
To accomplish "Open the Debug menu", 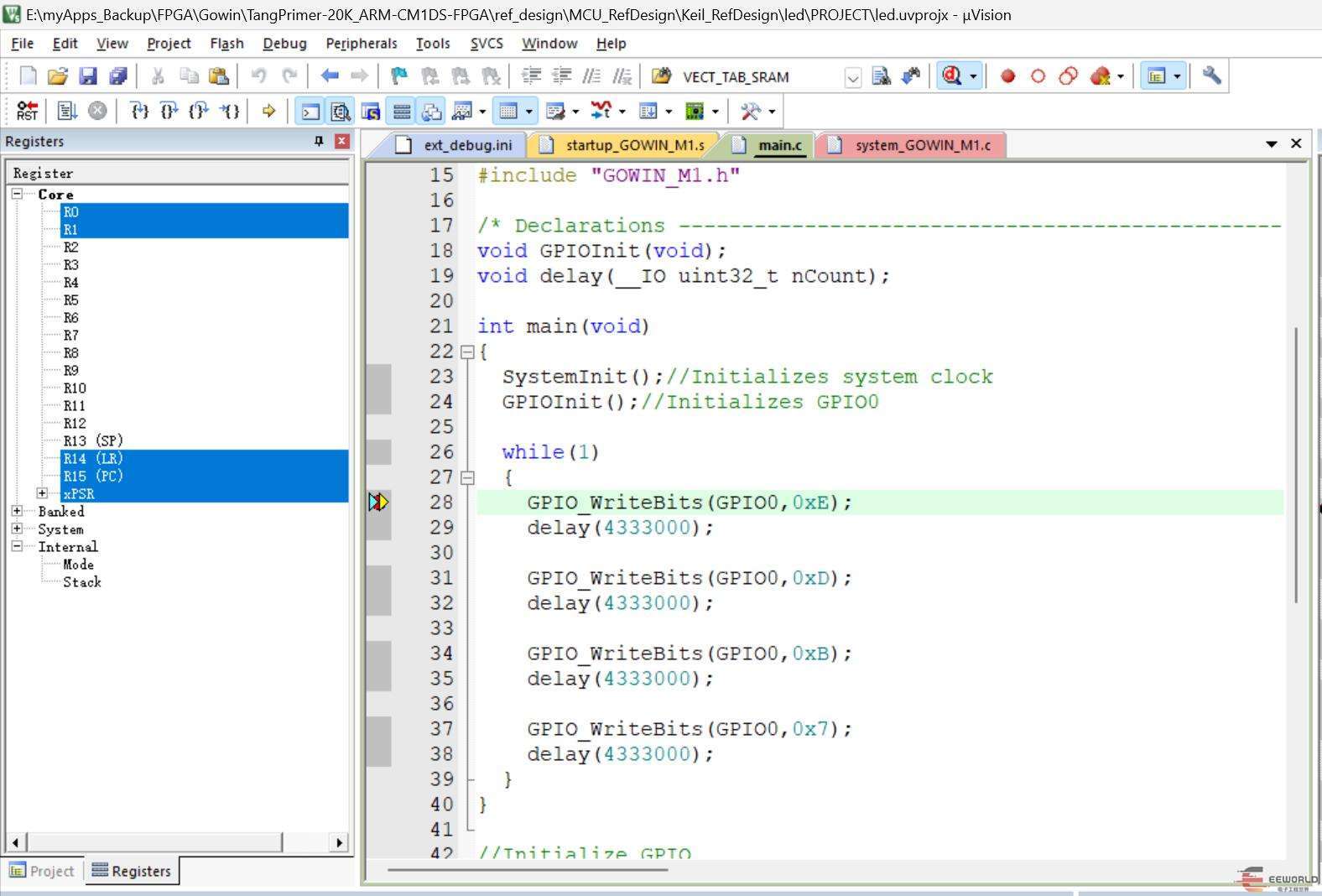I will coord(284,44).
